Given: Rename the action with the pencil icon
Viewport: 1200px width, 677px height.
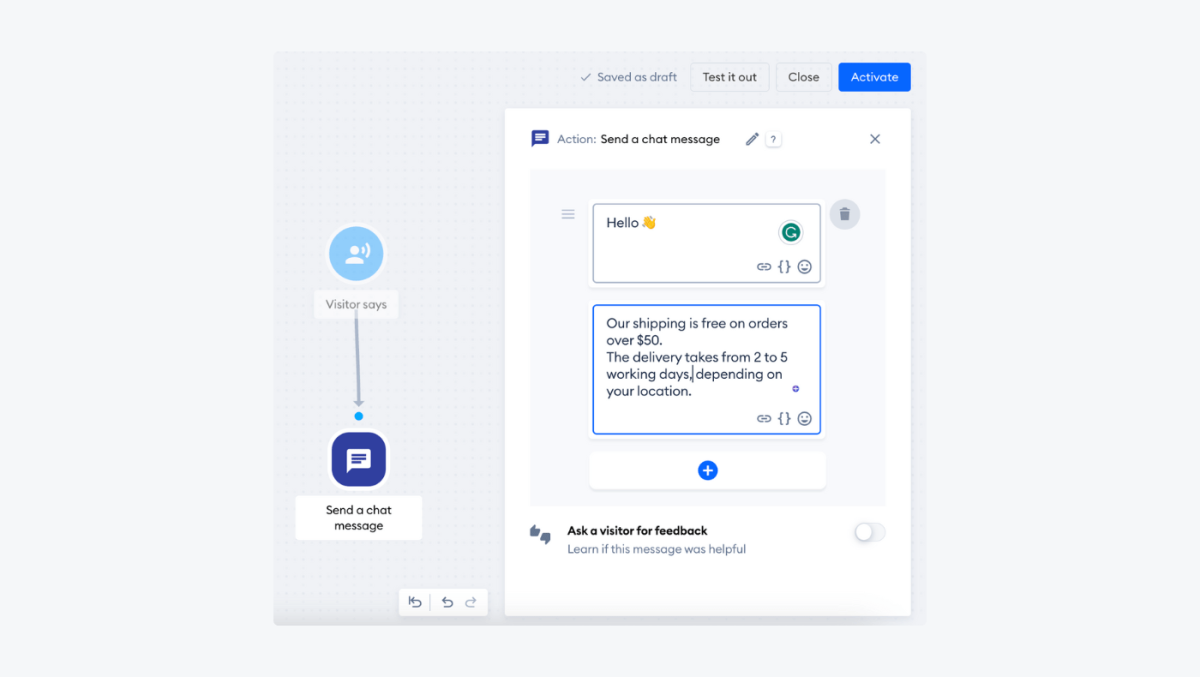Looking at the screenshot, I should (x=752, y=139).
